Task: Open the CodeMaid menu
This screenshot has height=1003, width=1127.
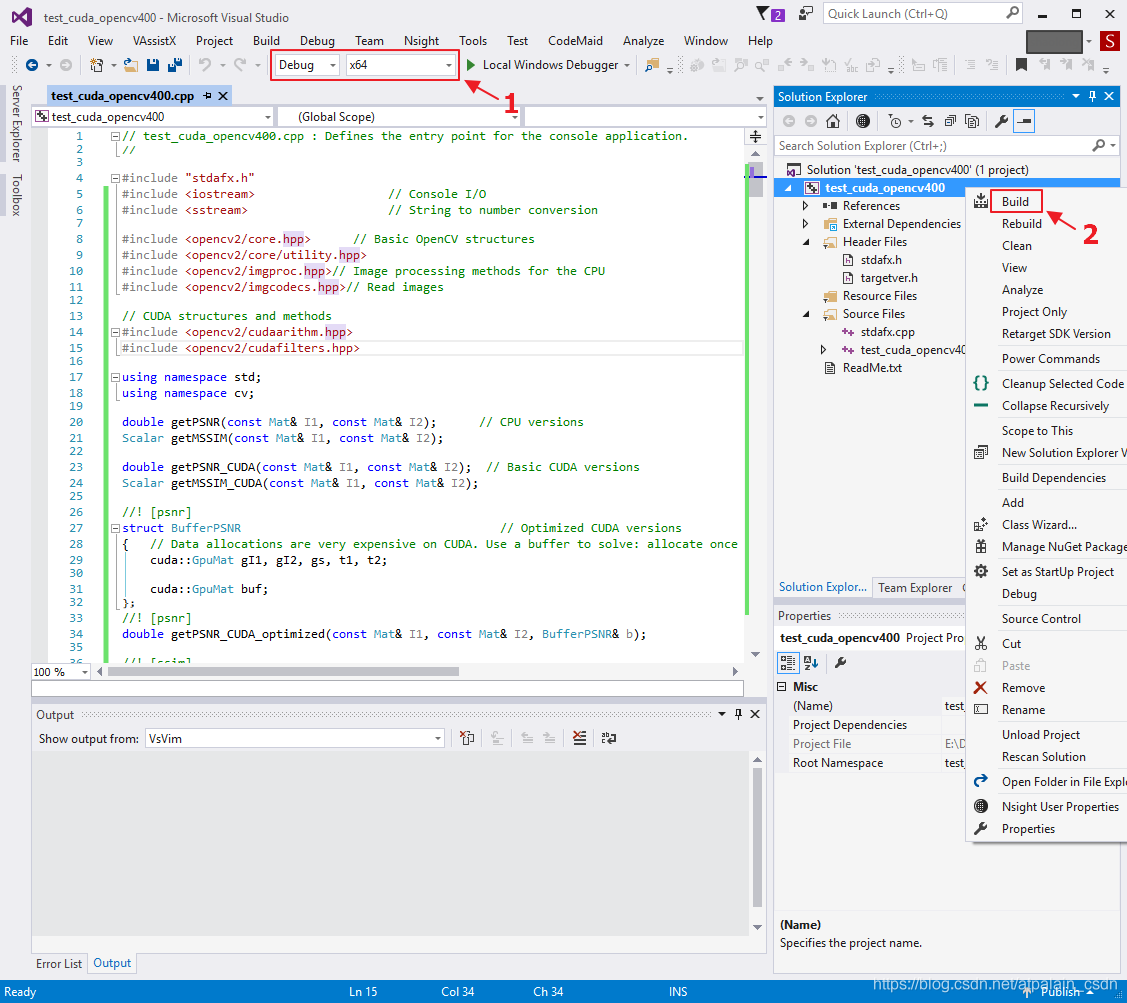Action: [575, 41]
